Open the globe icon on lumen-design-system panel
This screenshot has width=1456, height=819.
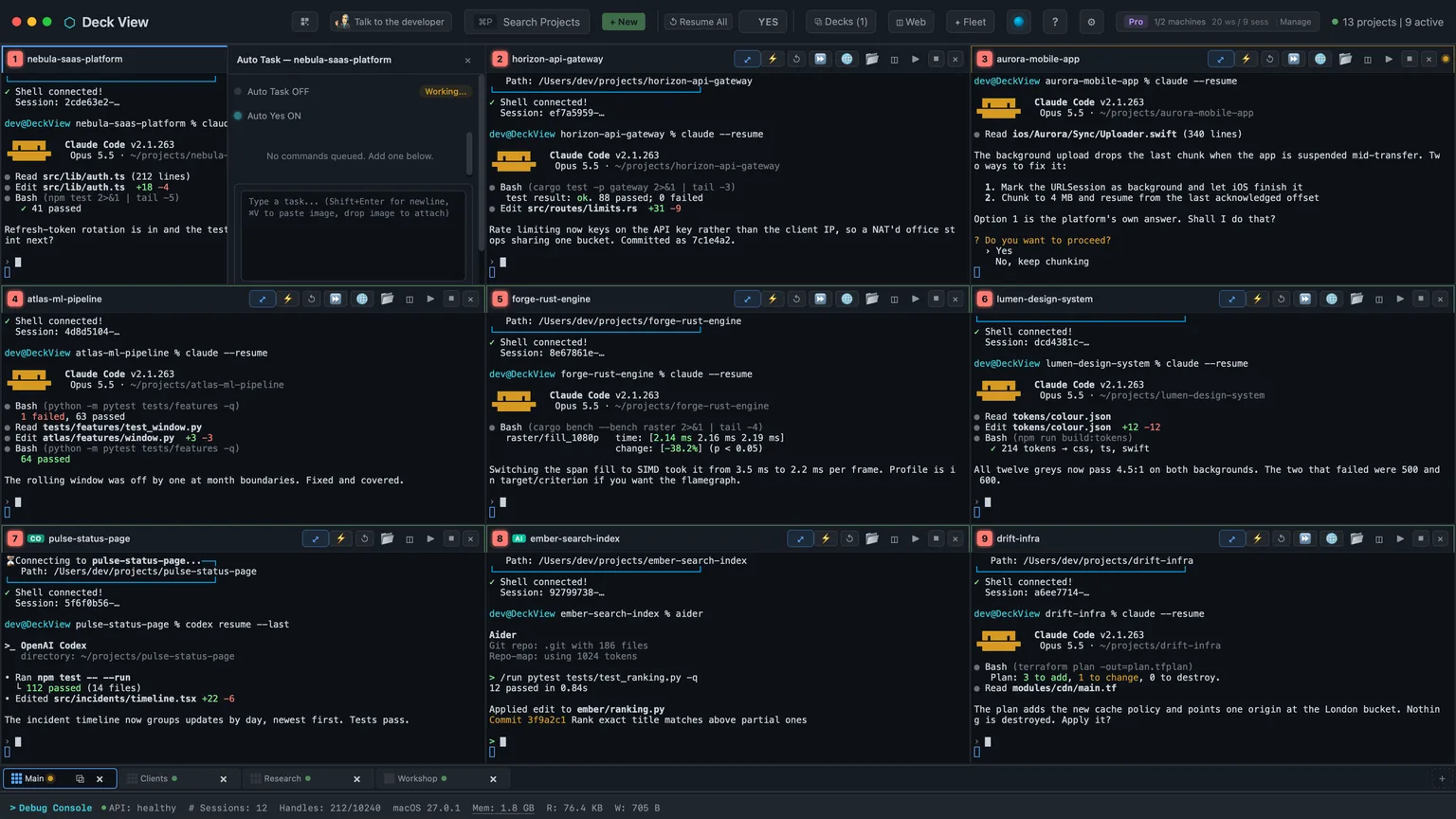(x=1332, y=299)
